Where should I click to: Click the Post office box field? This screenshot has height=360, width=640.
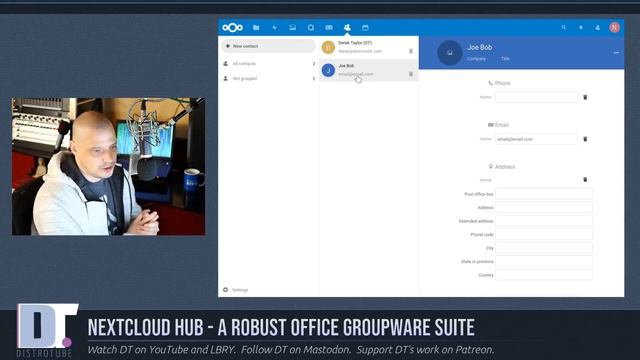coord(544,194)
